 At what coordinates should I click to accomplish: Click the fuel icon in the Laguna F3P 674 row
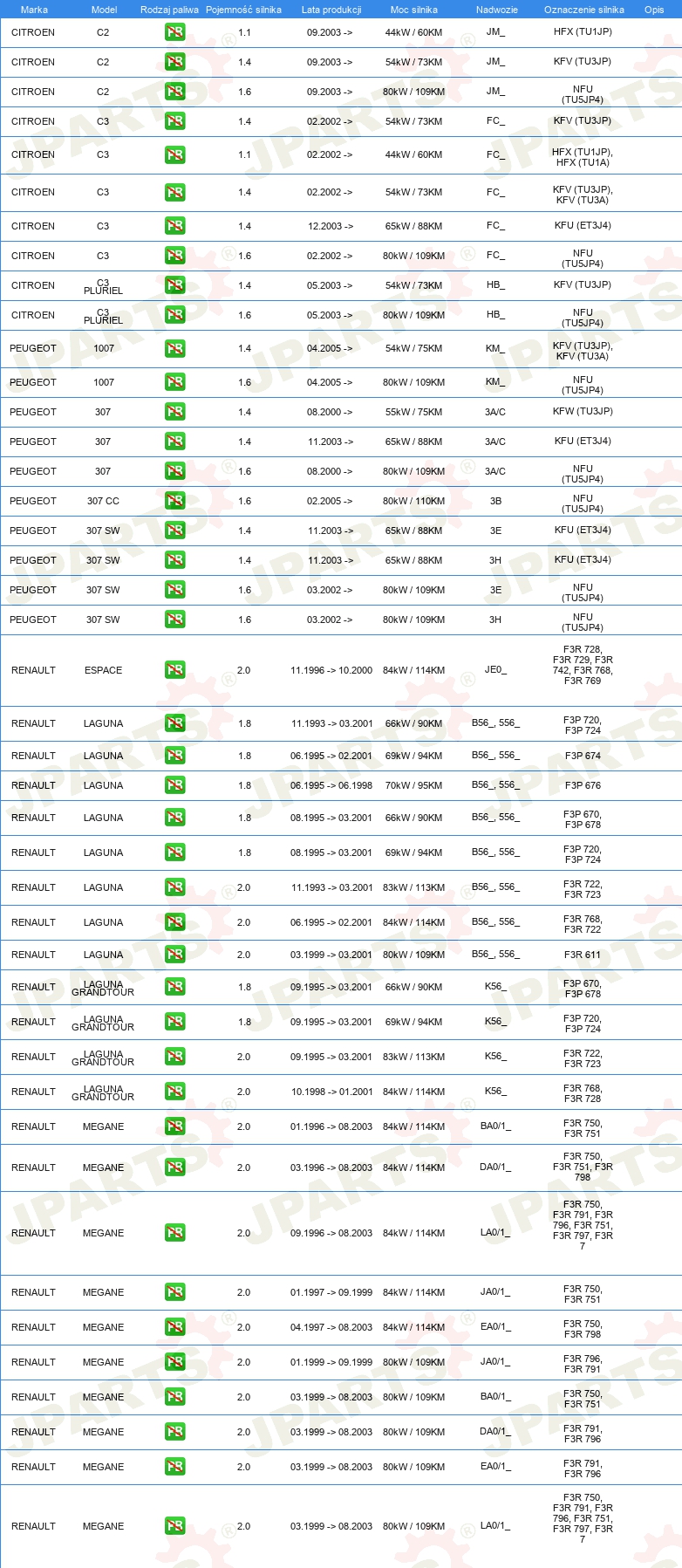click(x=174, y=756)
